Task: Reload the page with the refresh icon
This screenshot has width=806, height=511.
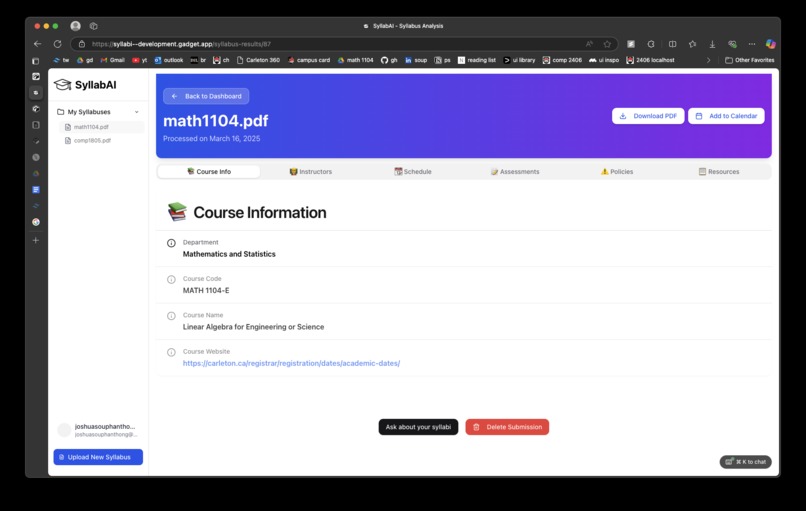Action: coord(58,44)
